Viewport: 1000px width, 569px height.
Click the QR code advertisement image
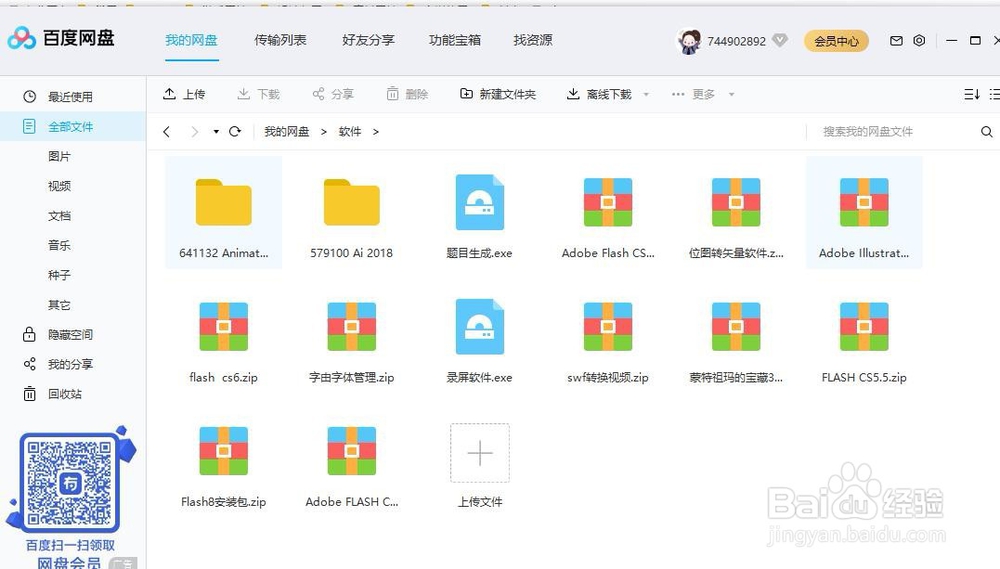tap(70, 482)
